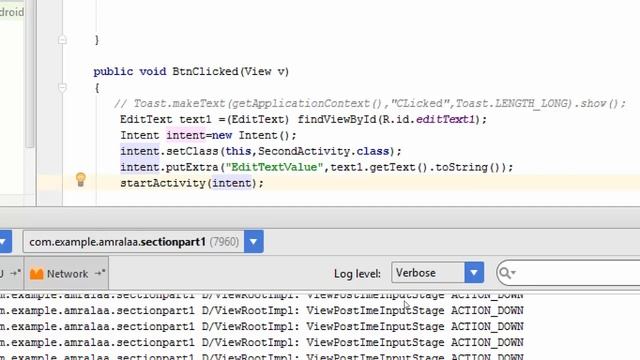Image resolution: width=640 pixels, height=360 pixels.
Task: Click the editText1 identifier in code
Action: tap(446, 119)
